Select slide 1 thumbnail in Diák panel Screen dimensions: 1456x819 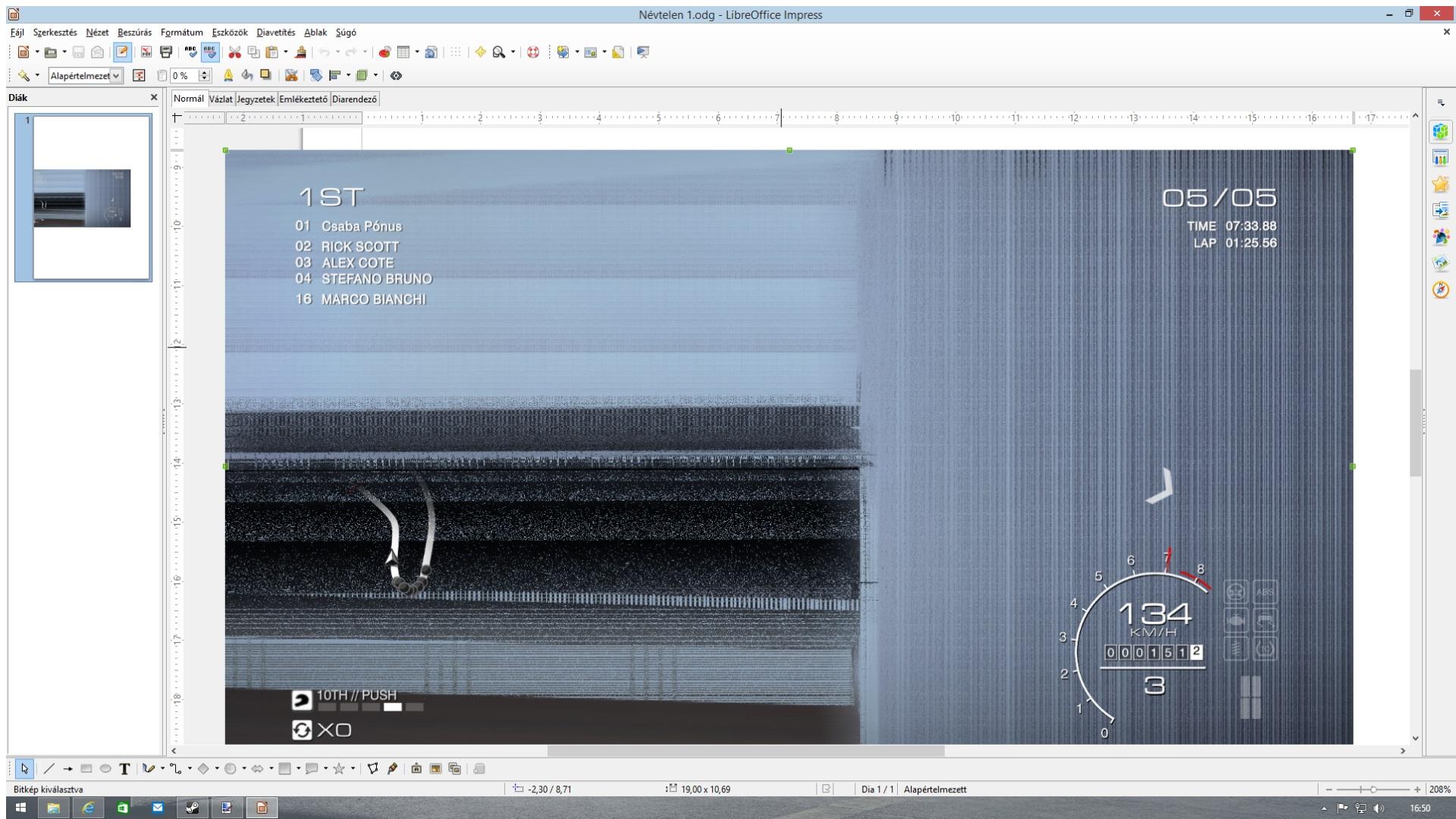pyautogui.click(x=83, y=197)
